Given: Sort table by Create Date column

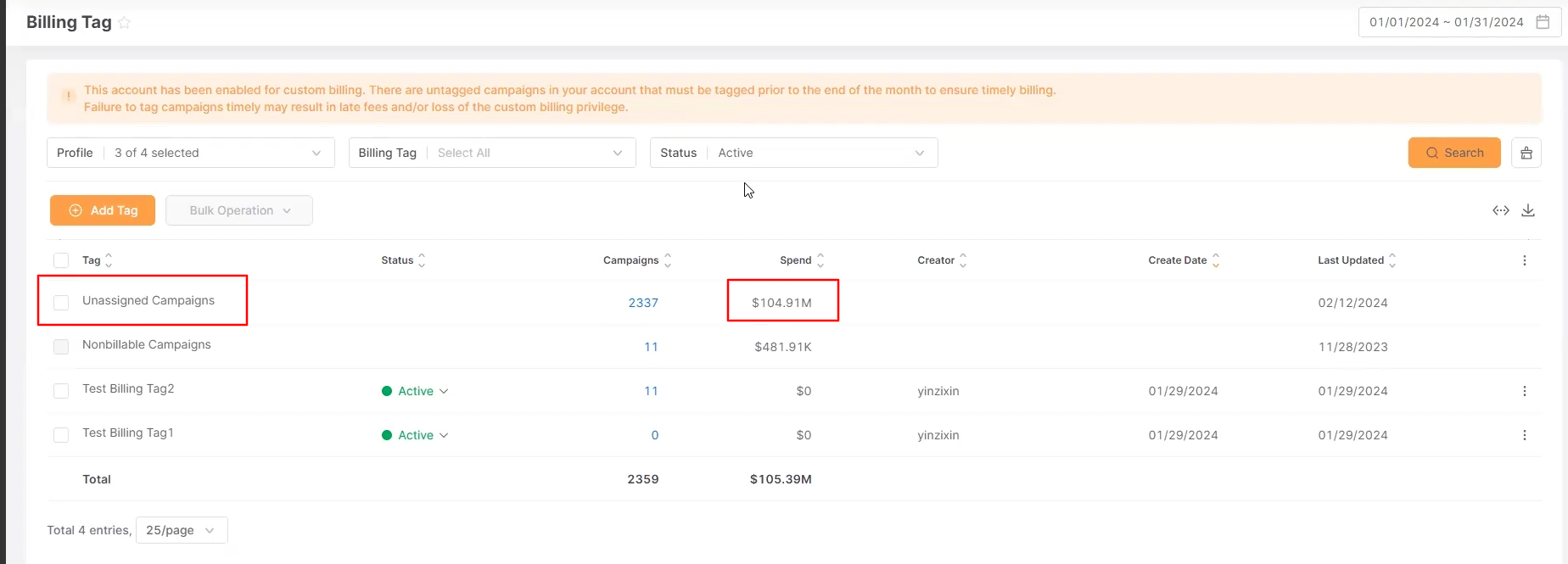Looking at the screenshot, I should click(x=1215, y=260).
